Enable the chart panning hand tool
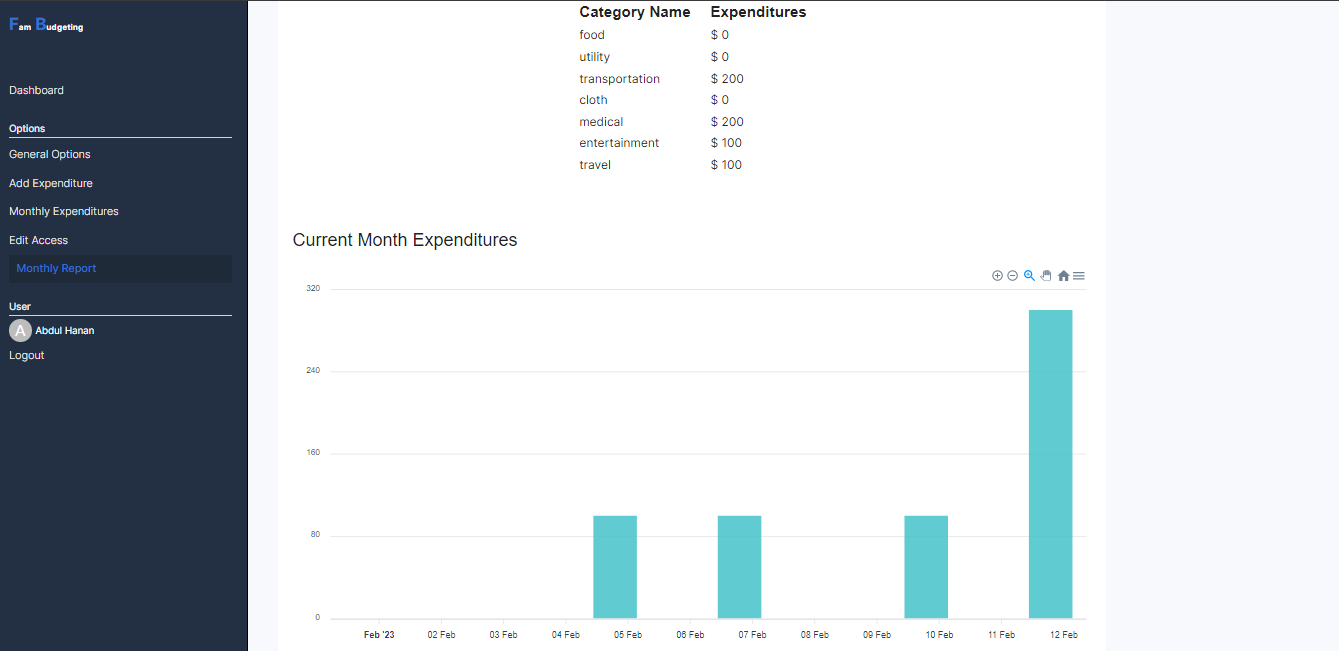The height and width of the screenshot is (651, 1339). coord(1046,276)
